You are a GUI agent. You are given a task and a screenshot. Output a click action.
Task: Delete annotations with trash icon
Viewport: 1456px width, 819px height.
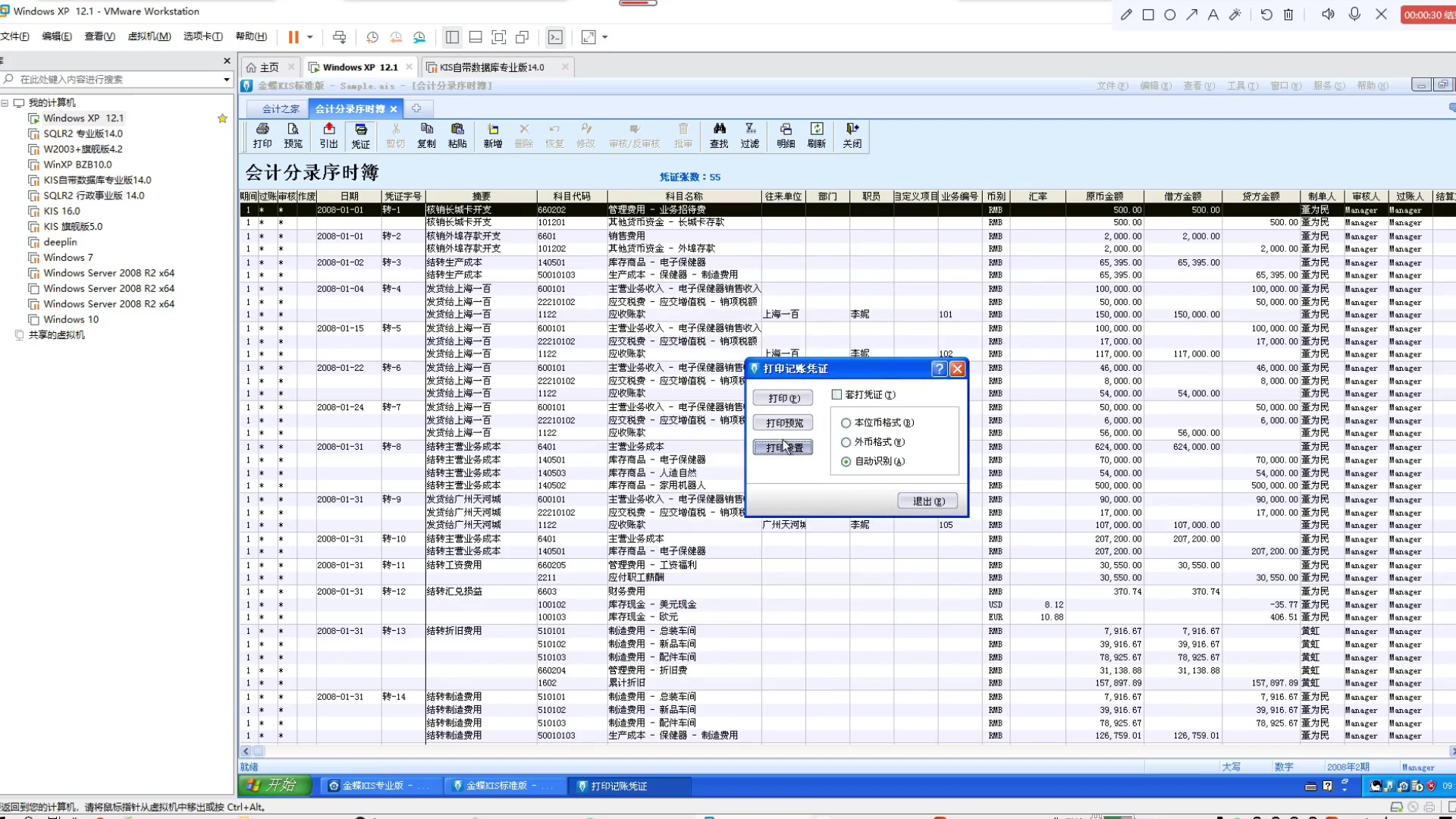pyautogui.click(x=1288, y=14)
